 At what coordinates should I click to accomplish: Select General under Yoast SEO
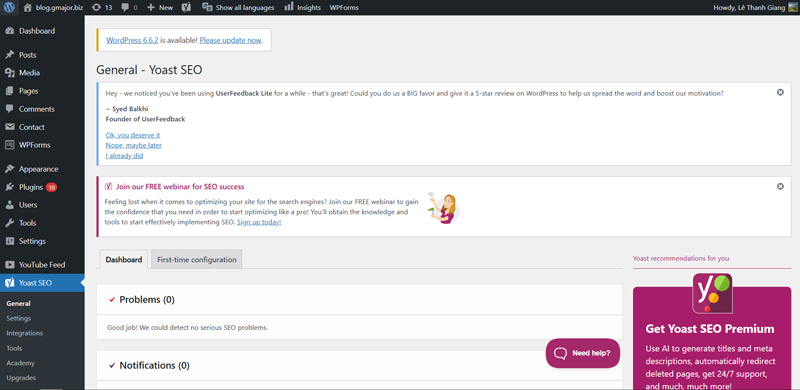tap(18, 303)
